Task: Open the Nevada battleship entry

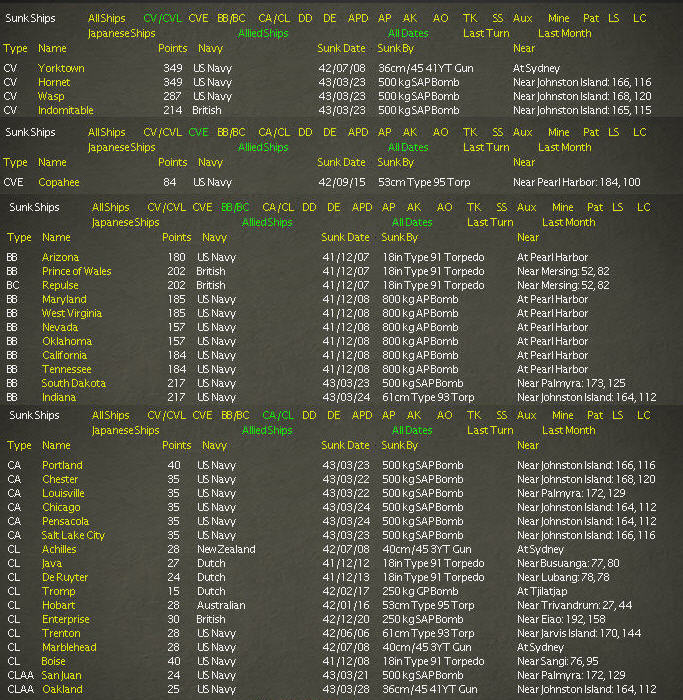Action: (x=60, y=327)
